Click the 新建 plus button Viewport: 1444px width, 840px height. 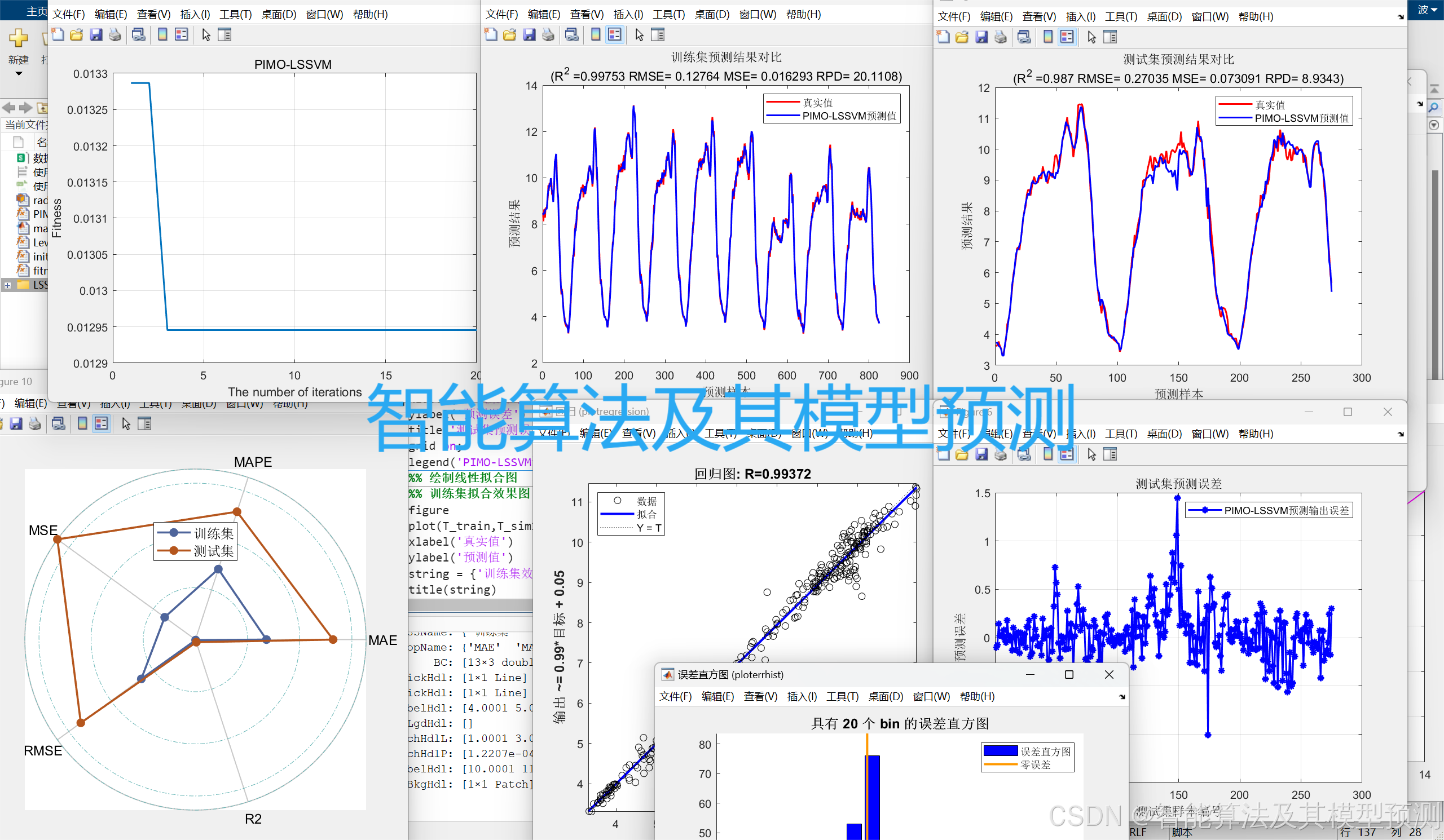pos(19,38)
